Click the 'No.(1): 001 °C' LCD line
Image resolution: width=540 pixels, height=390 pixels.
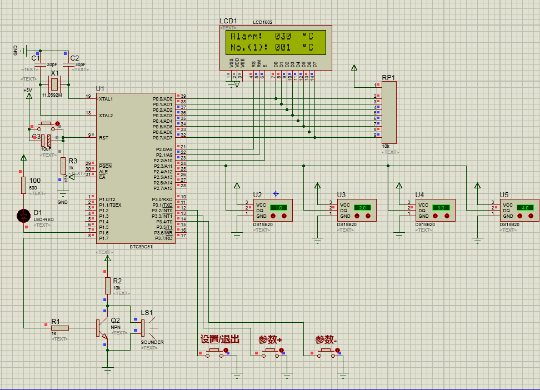coord(272,48)
